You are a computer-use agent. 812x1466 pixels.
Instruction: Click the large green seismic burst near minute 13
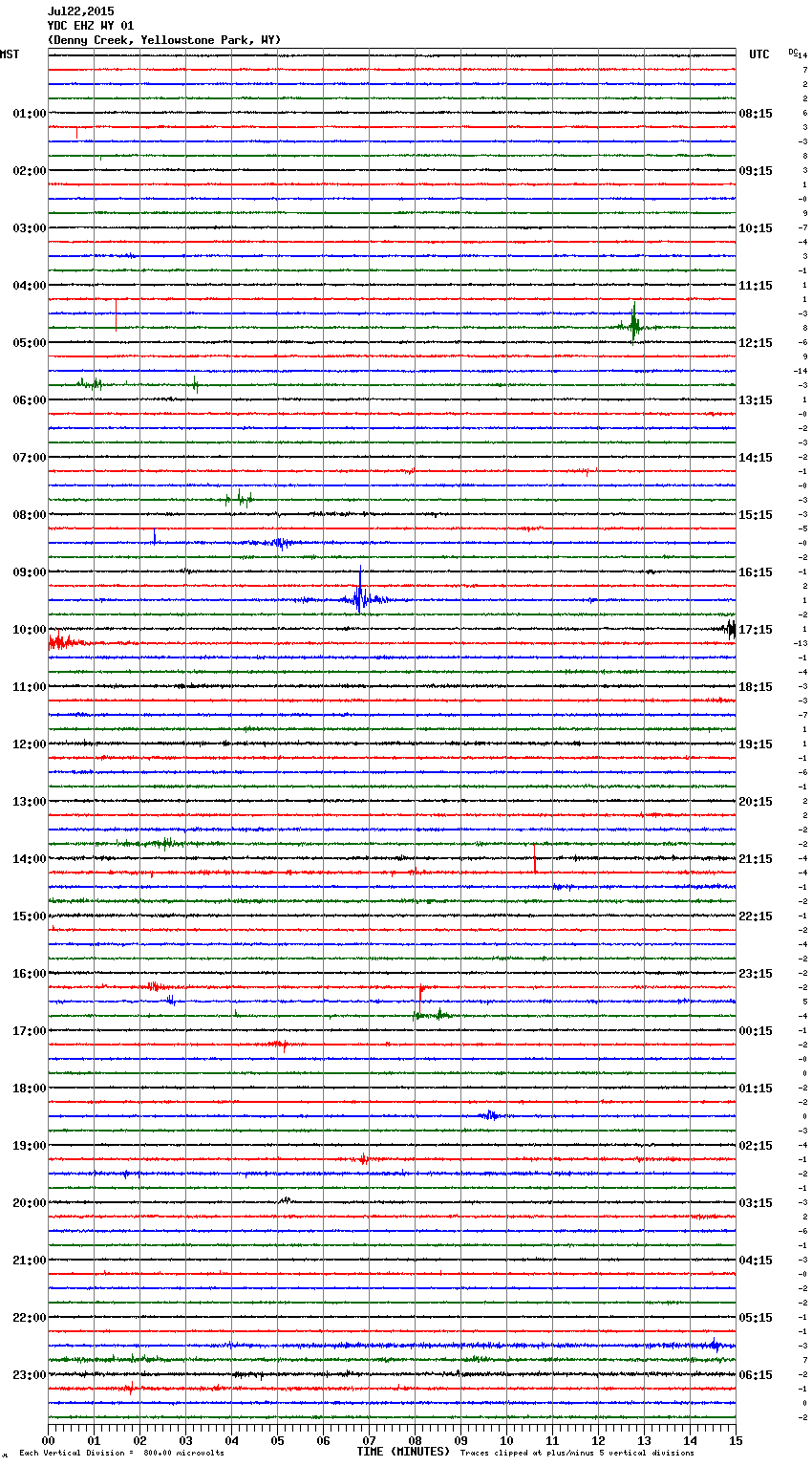pyautogui.click(x=633, y=324)
